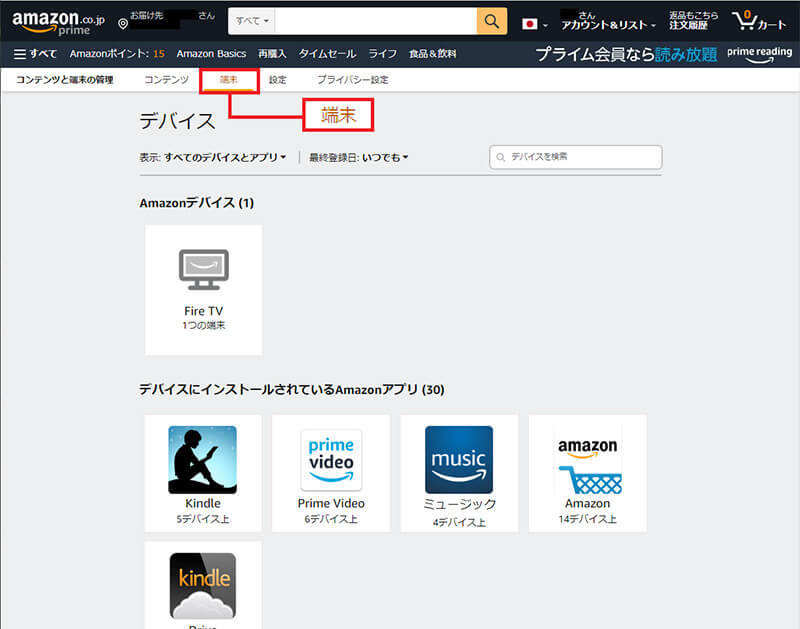Click the 4デバイス上 text under ミュージック
The width and height of the screenshot is (800, 629).
[459, 522]
